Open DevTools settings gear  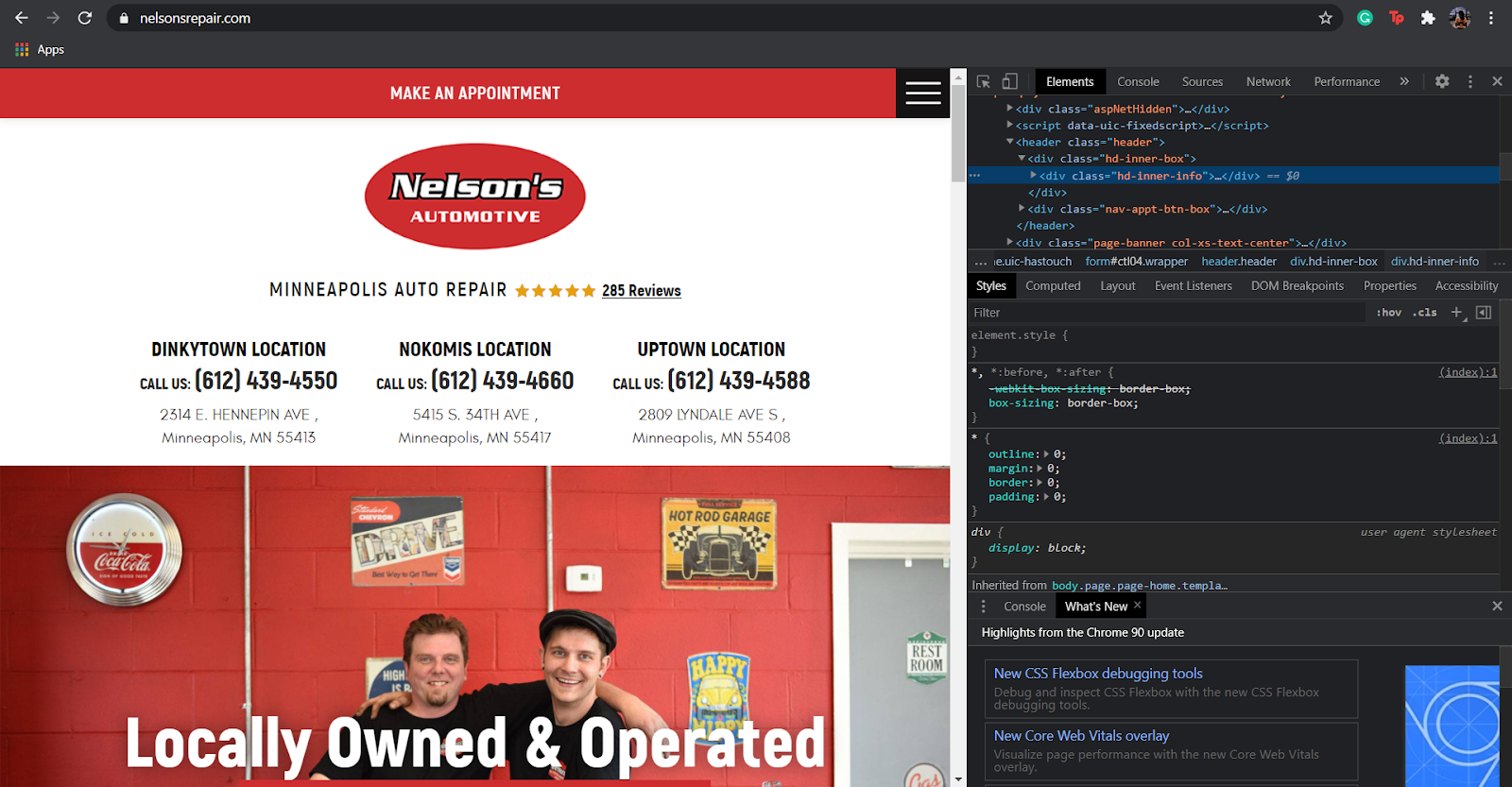coord(1442,81)
